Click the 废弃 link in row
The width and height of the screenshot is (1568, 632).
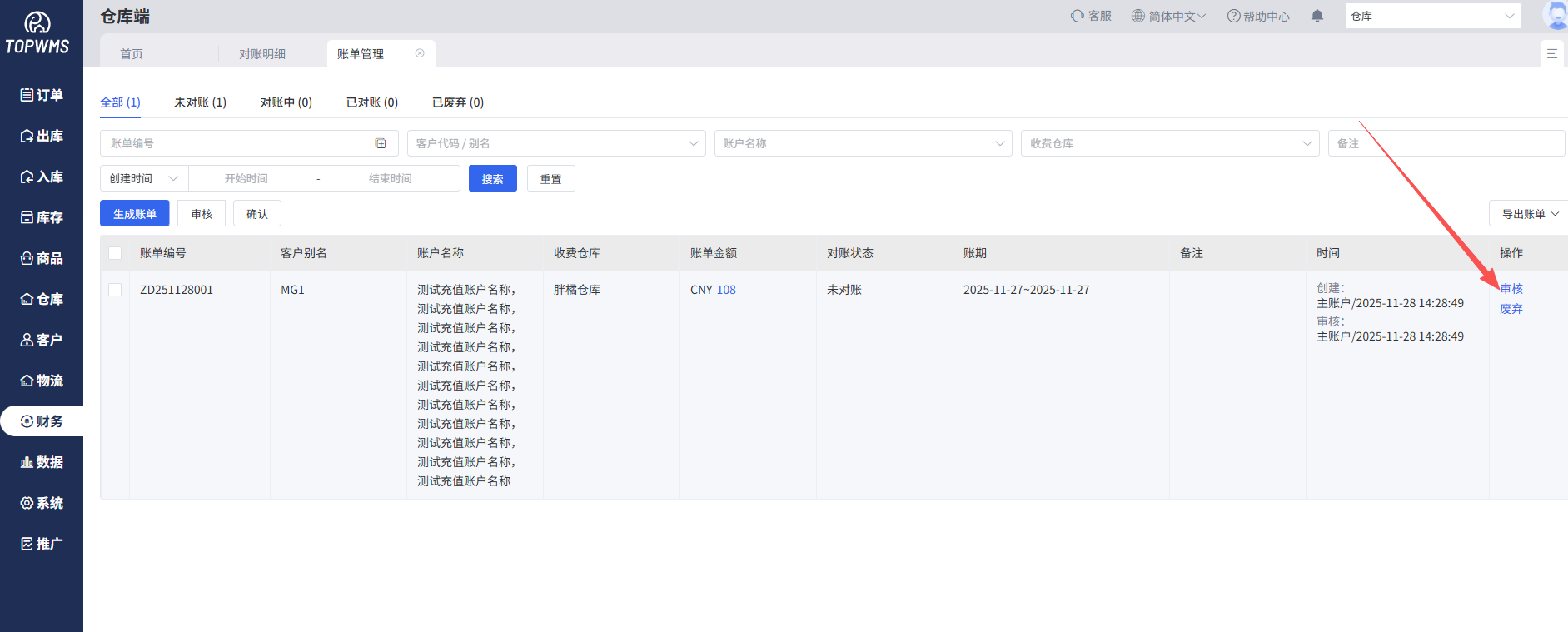point(1511,309)
